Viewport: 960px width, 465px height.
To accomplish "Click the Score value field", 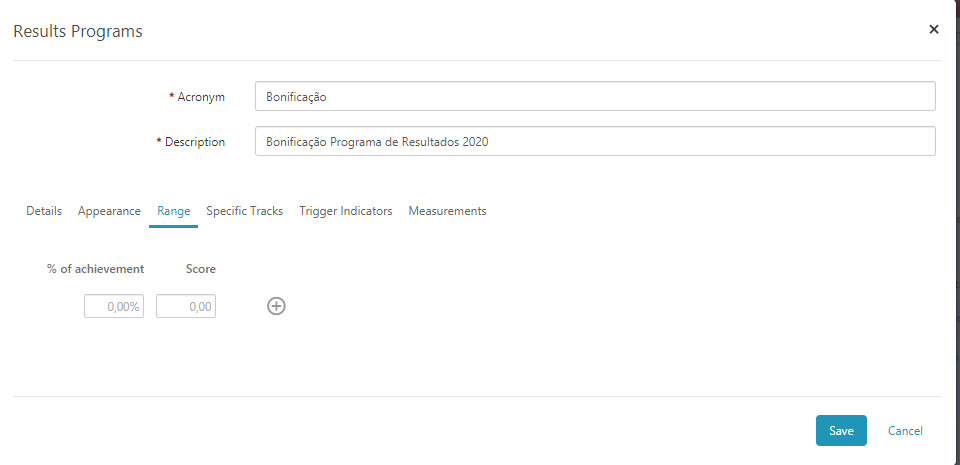I will coord(186,306).
